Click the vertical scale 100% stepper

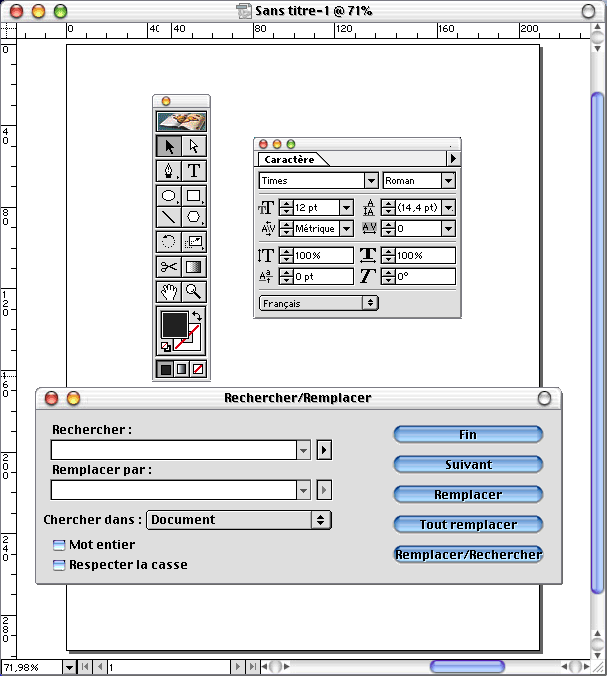point(286,255)
